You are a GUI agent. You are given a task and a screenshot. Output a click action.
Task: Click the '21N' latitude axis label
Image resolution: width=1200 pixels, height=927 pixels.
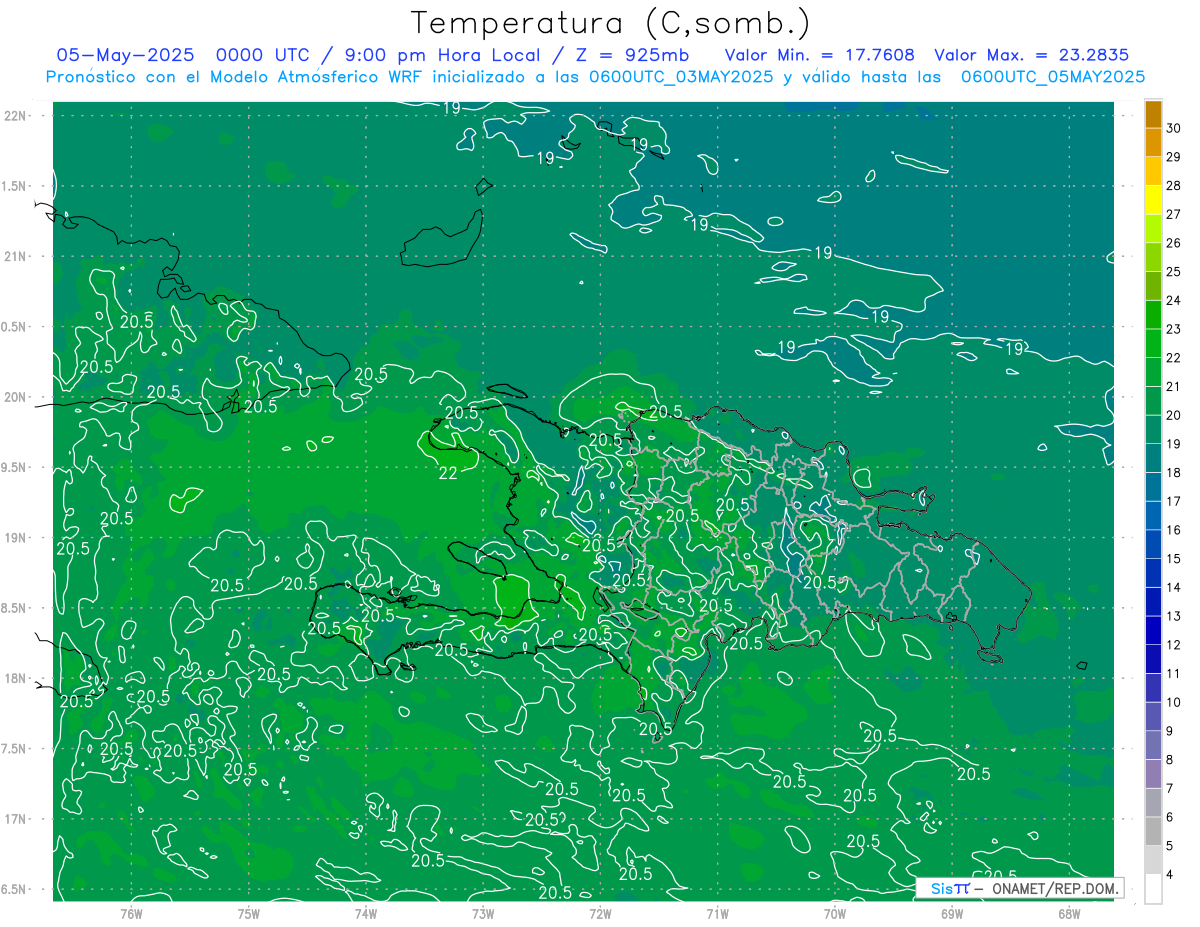coord(17,256)
